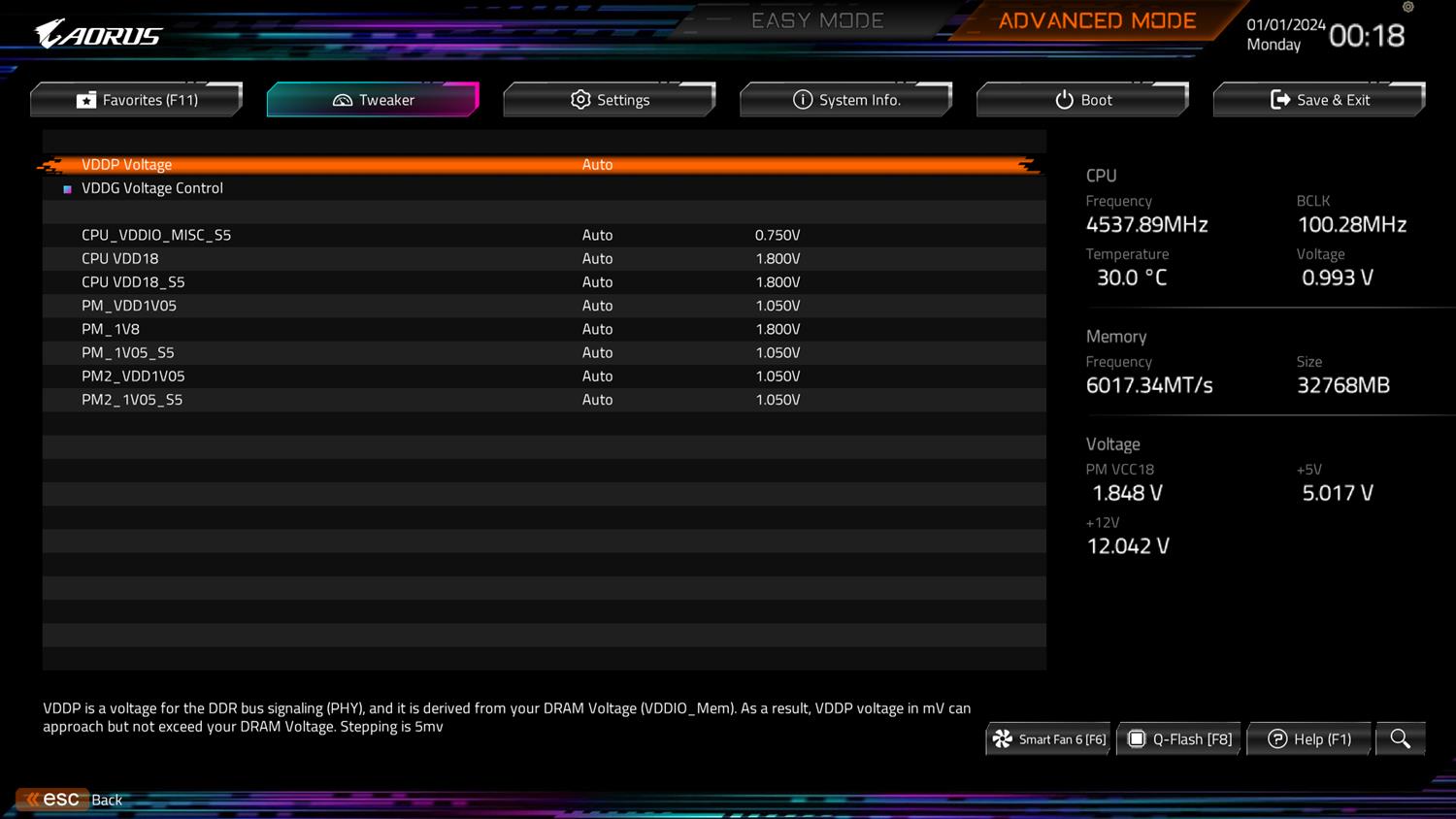1456x819 pixels.
Task: Select the PM_1V8 voltage row
Action: tap(111, 330)
